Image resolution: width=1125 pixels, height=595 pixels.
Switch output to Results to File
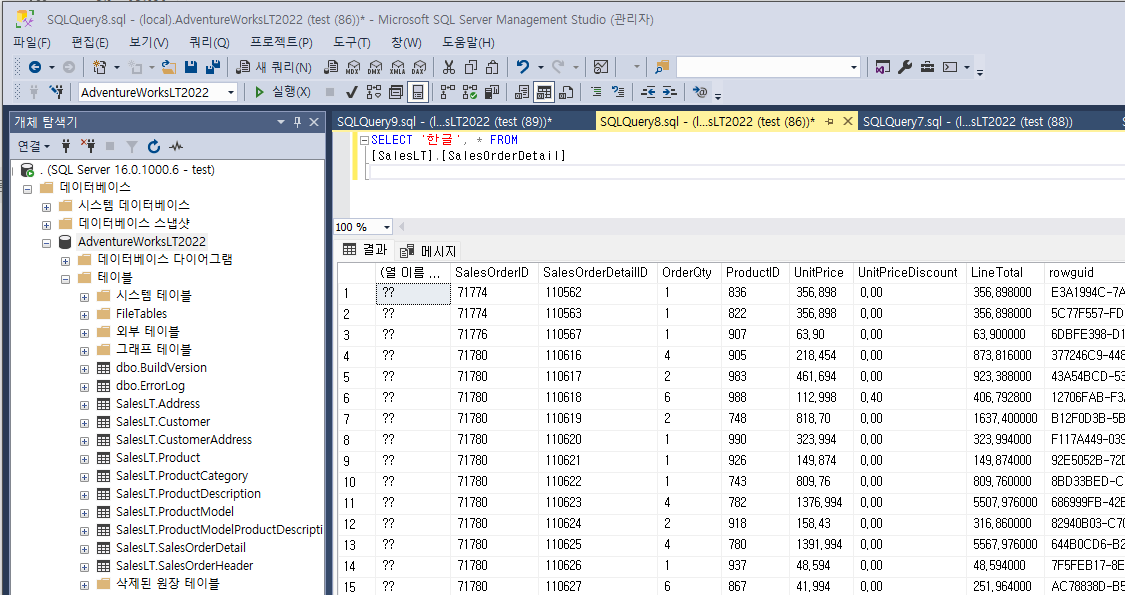pos(566,92)
